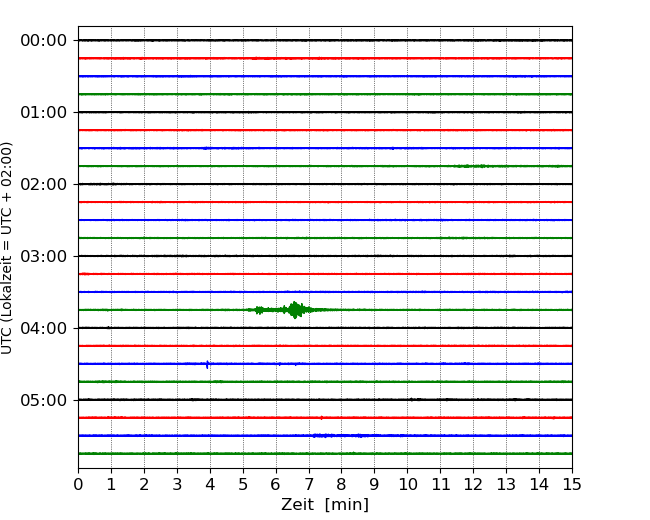Click the 03:00 UTC axis label
The image size is (650, 520).
43,256
